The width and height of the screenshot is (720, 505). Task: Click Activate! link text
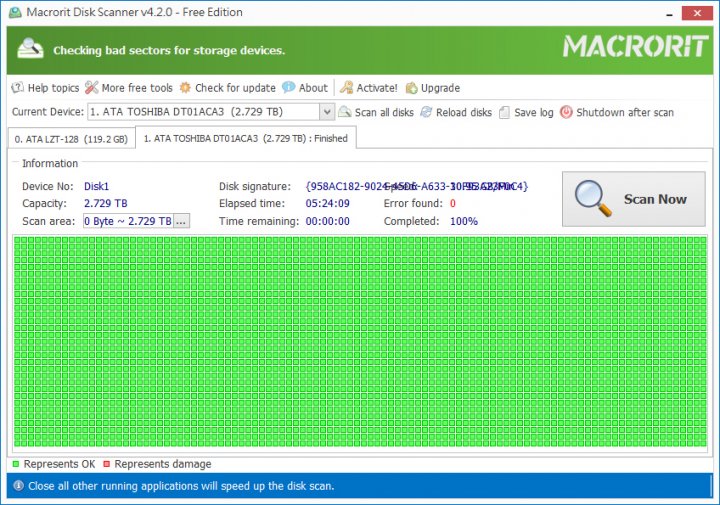pos(377,88)
